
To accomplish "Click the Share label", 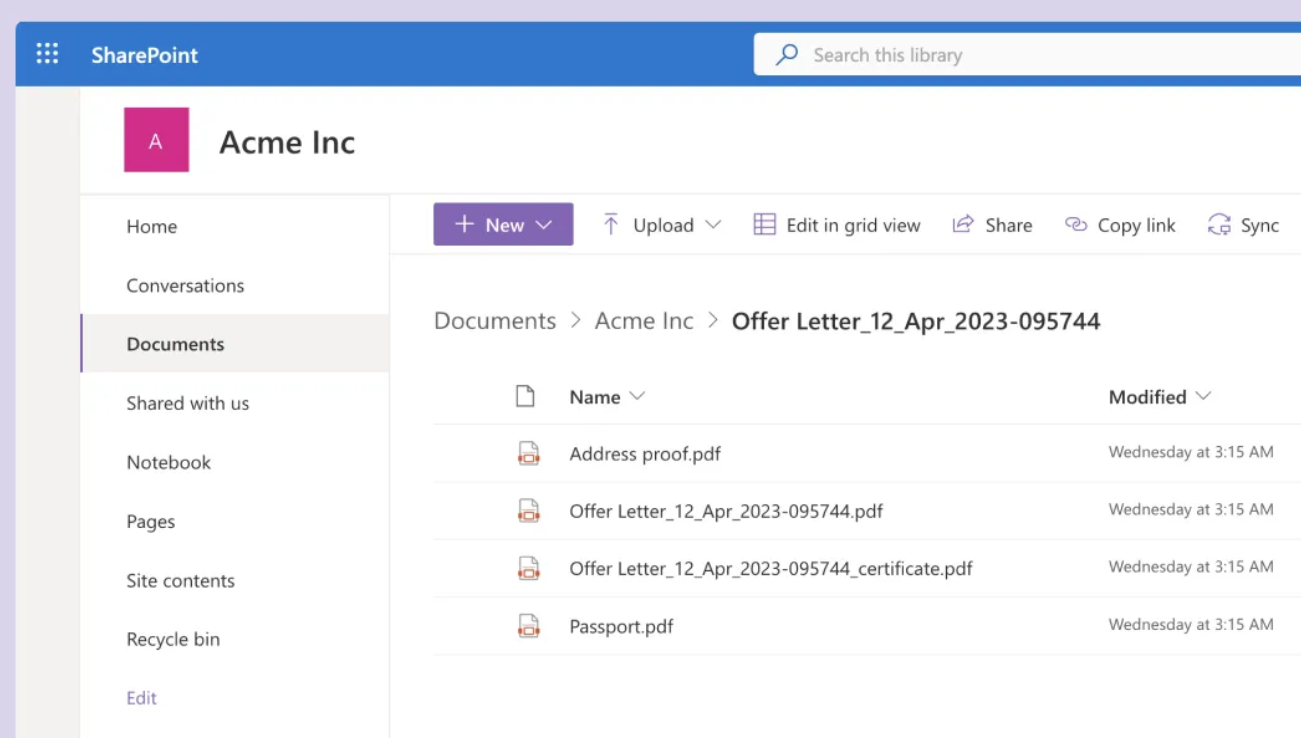I will click(1008, 225).
